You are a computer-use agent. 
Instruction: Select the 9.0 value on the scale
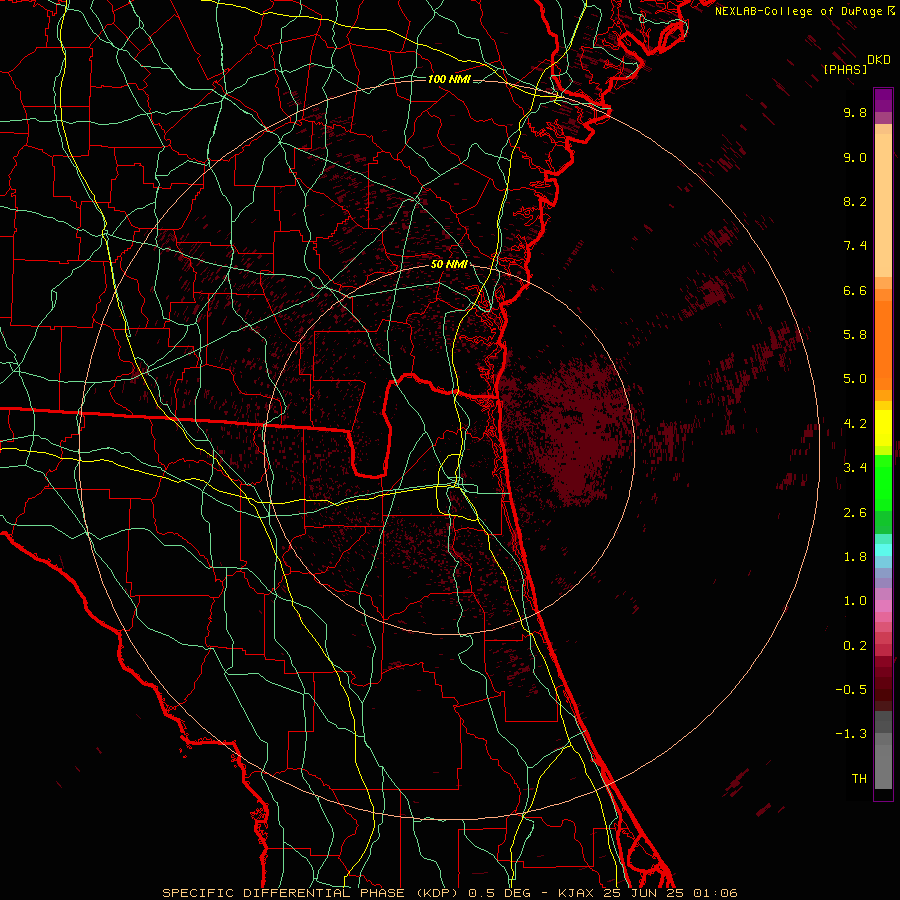(x=855, y=157)
